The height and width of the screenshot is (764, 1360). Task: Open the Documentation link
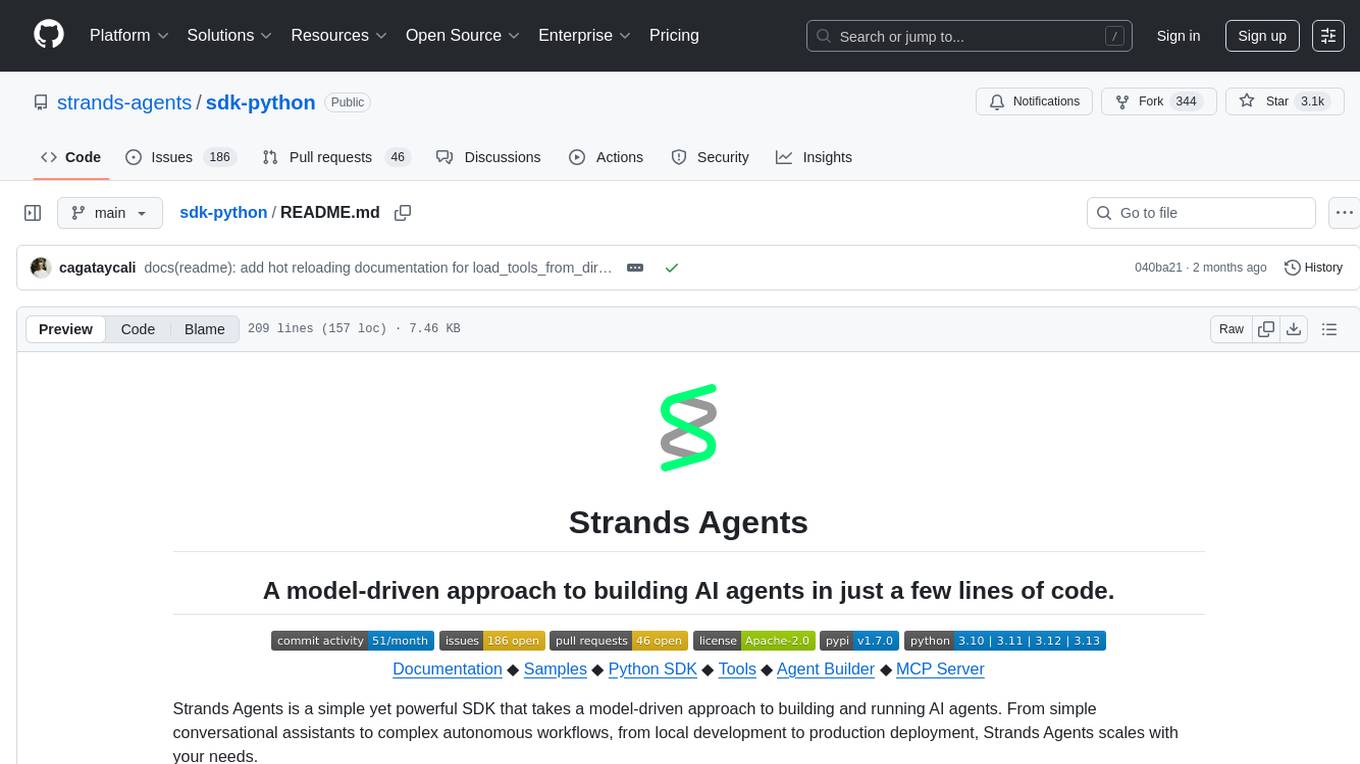[447, 669]
